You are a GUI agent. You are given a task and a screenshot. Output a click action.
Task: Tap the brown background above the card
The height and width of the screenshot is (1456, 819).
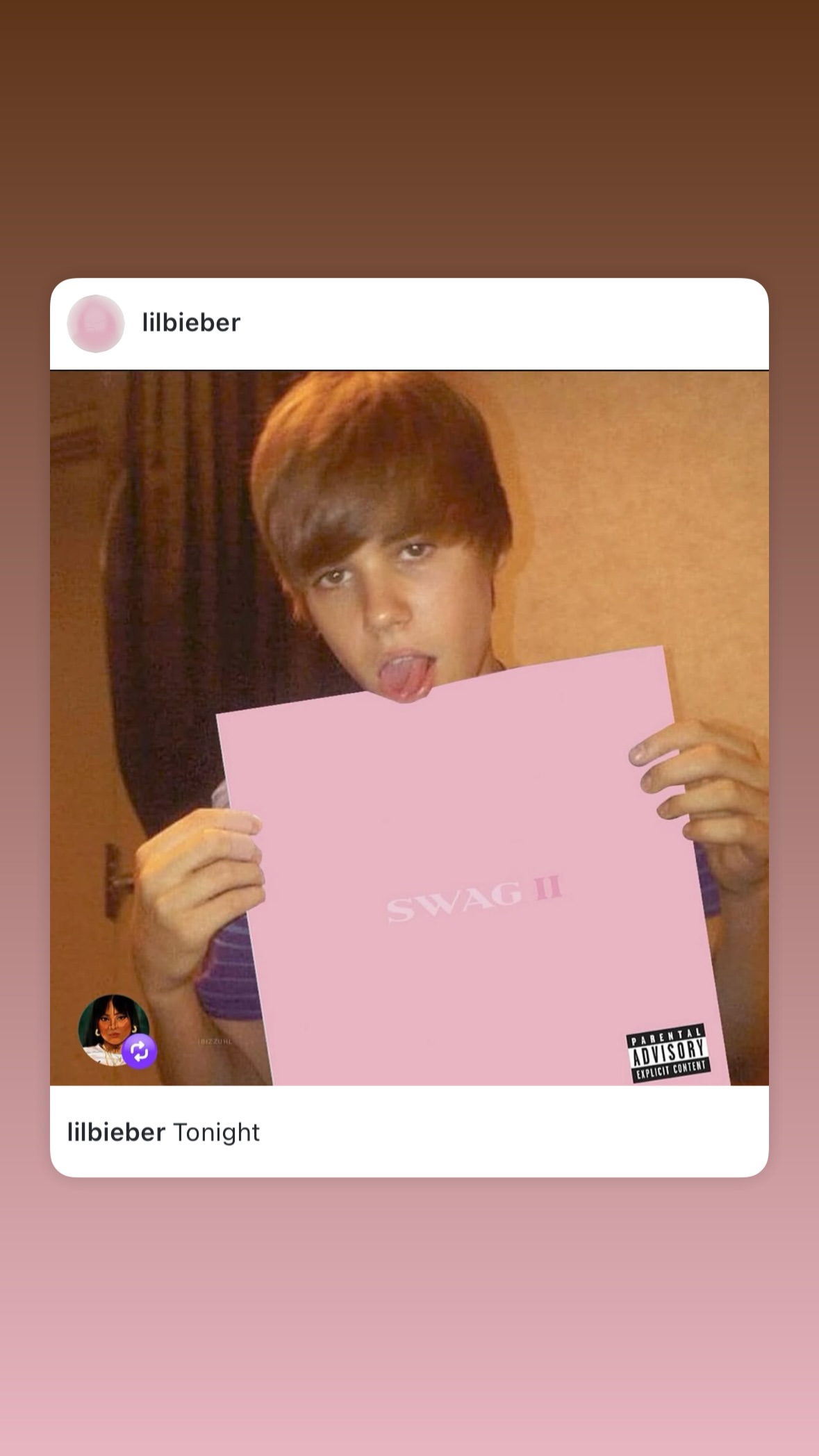409,139
